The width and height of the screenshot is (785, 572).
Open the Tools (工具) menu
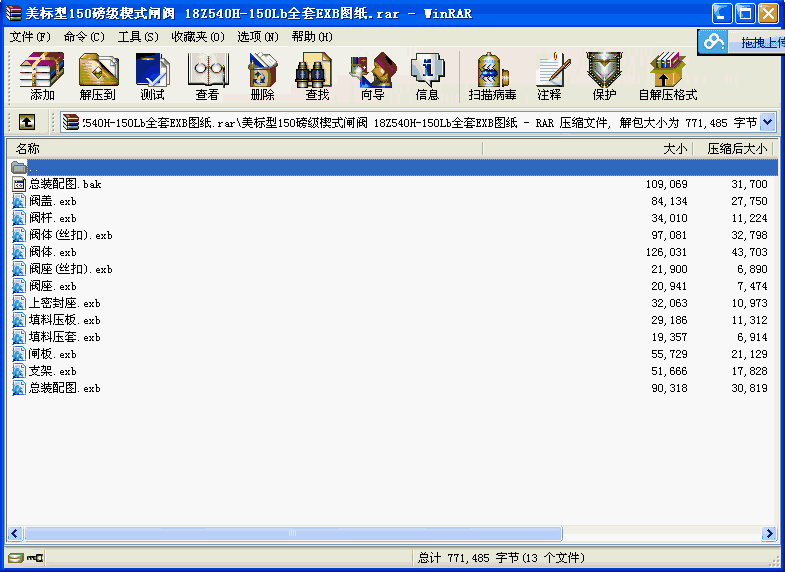138,37
